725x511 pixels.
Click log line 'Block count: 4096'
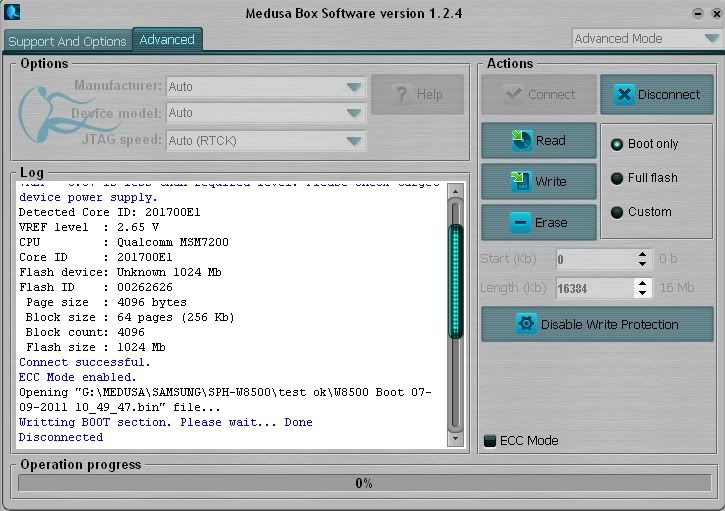coord(85,332)
